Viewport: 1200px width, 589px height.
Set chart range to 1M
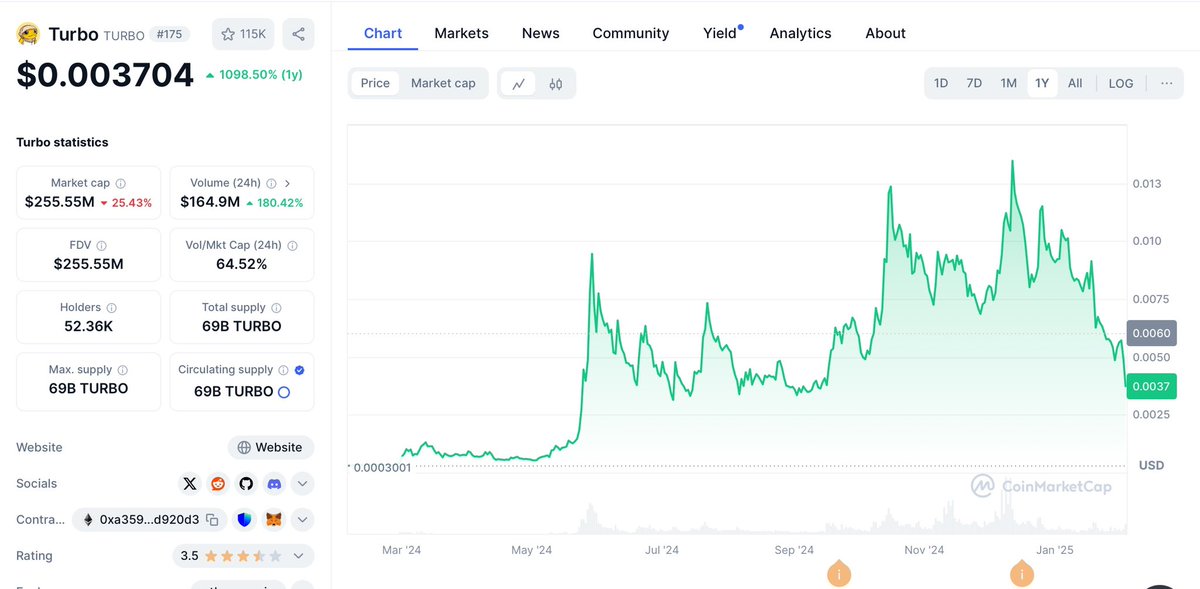(x=1008, y=83)
